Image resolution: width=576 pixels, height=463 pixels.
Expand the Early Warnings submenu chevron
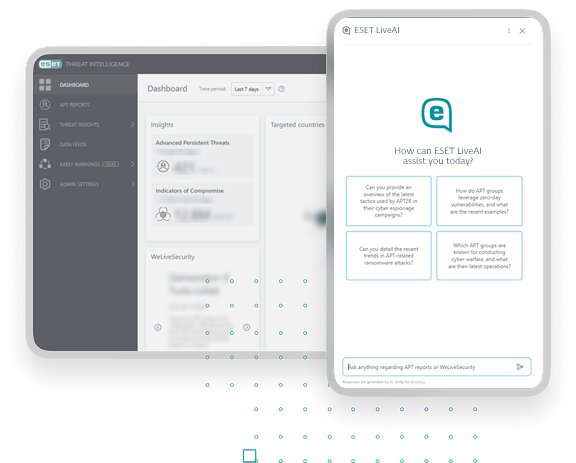(x=132, y=164)
